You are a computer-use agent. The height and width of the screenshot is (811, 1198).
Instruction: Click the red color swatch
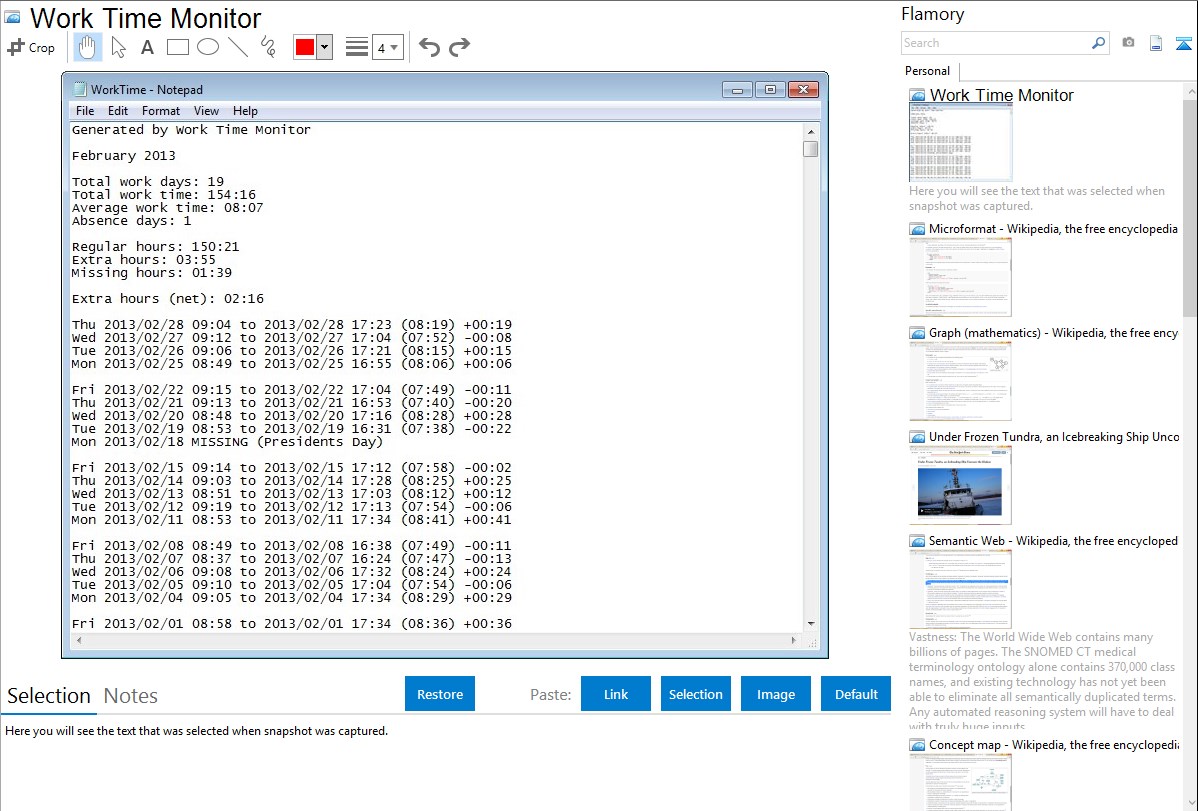click(x=305, y=47)
